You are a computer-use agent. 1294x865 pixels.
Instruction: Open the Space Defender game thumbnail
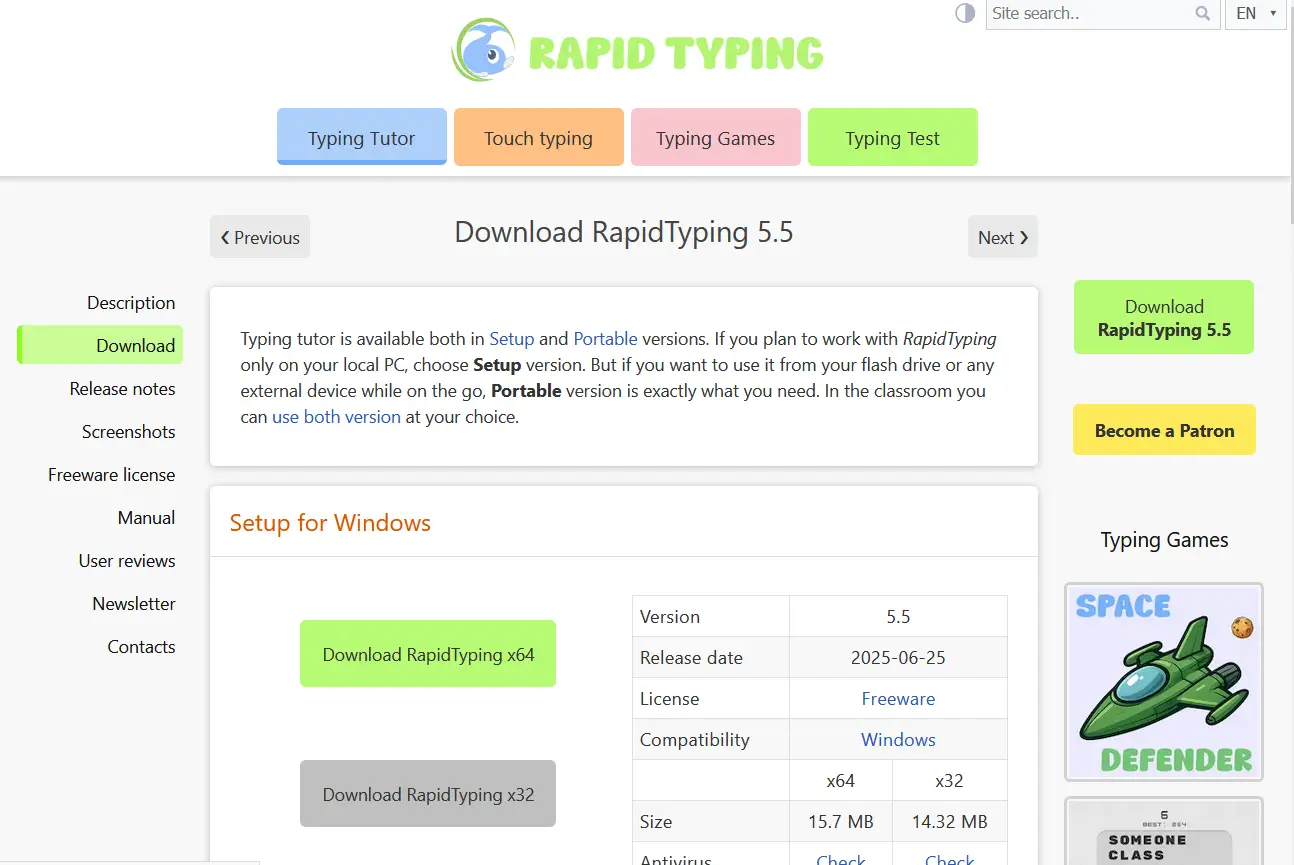(1164, 682)
